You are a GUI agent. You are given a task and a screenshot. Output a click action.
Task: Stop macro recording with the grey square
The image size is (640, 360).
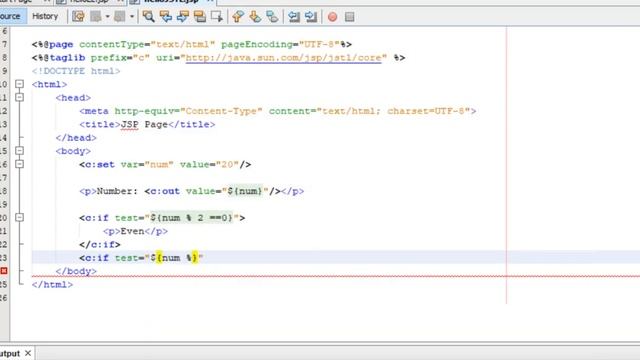[x=349, y=17]
